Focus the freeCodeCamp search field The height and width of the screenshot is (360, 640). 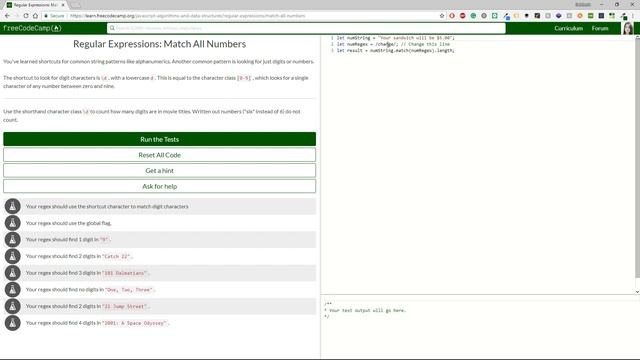tap(306, 28)
